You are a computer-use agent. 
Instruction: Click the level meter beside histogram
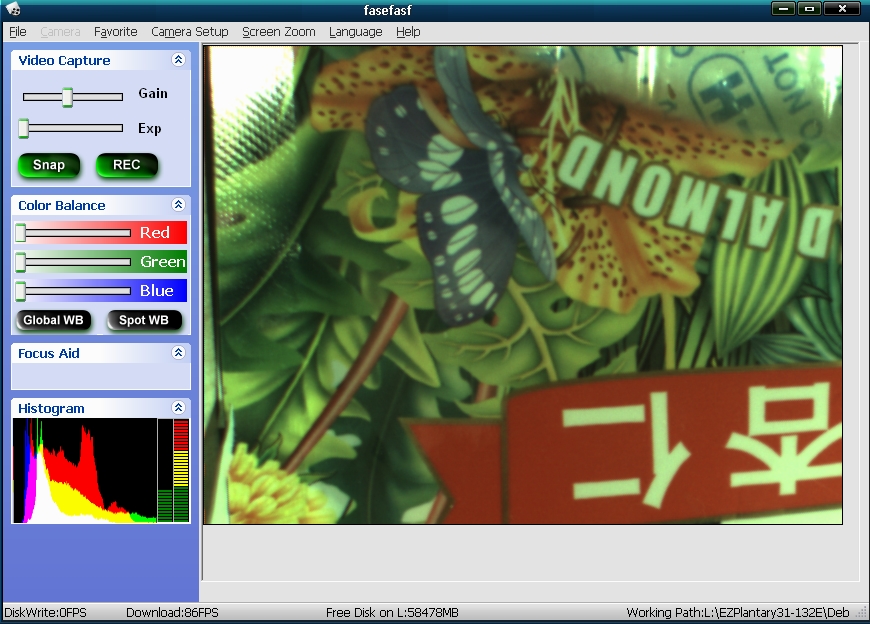point(173,470)
